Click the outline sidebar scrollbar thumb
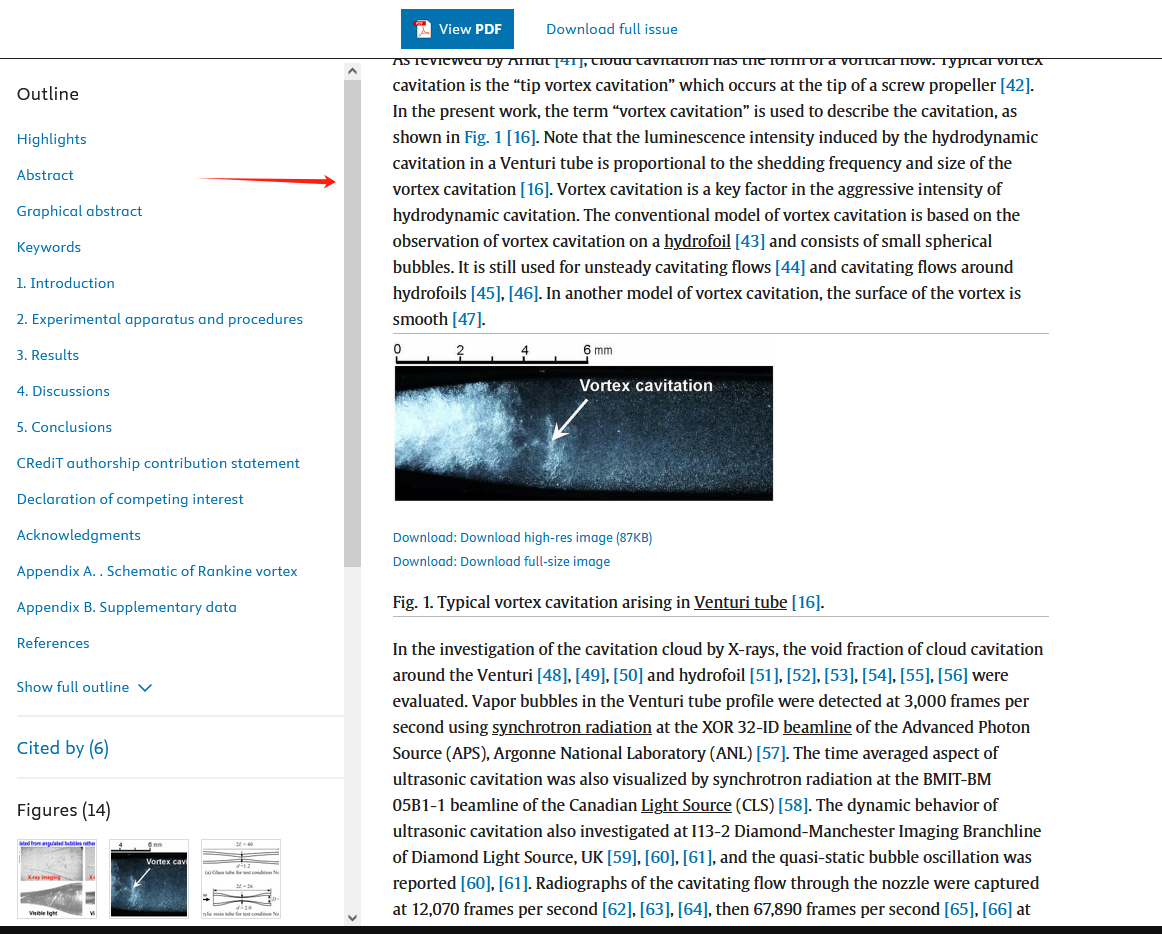 (x=353, y=323)
